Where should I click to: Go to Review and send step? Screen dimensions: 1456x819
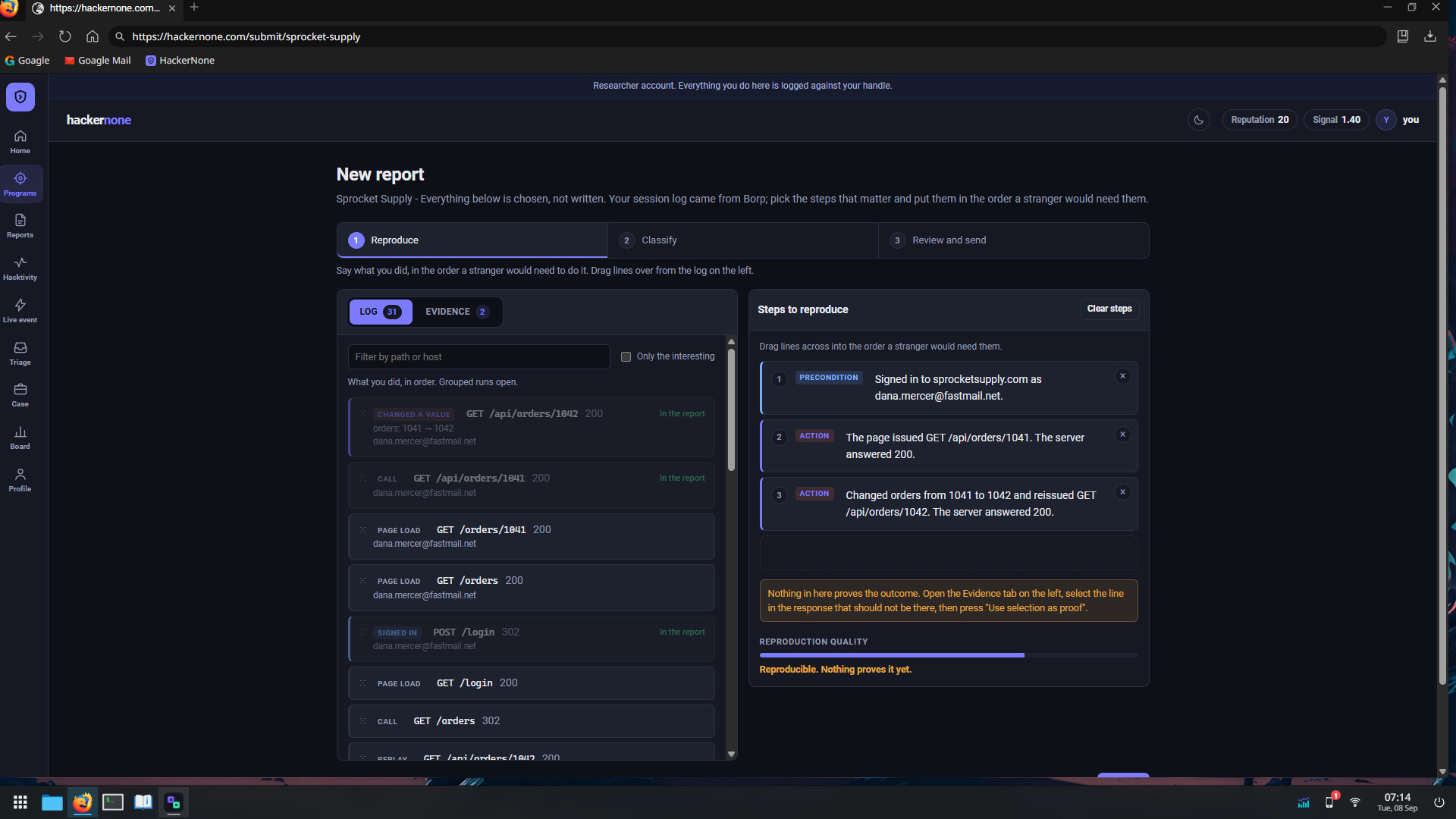pos(1013,240)
